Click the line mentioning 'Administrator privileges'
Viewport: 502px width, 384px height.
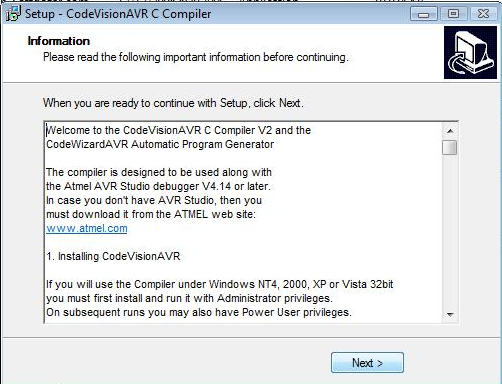pos(189,298)
